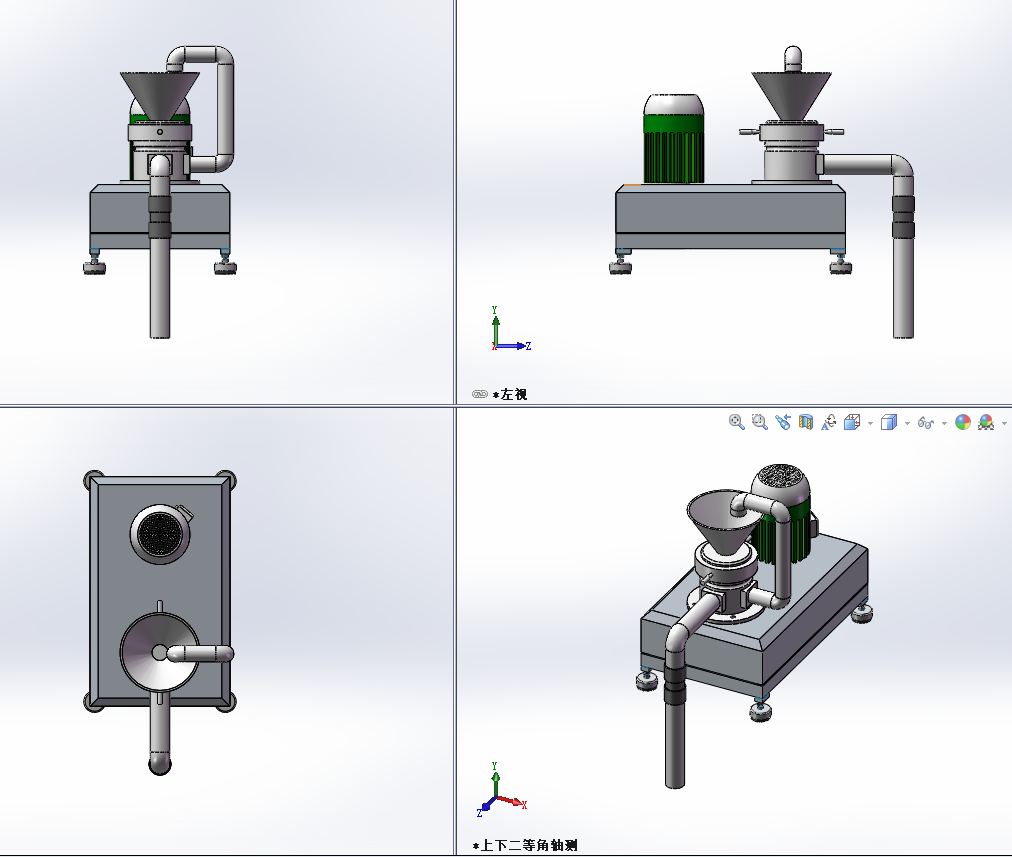Viewport: 1012px width, 857px height.
Task: Select the green motor in the left view
Action: tap(674, 139)
